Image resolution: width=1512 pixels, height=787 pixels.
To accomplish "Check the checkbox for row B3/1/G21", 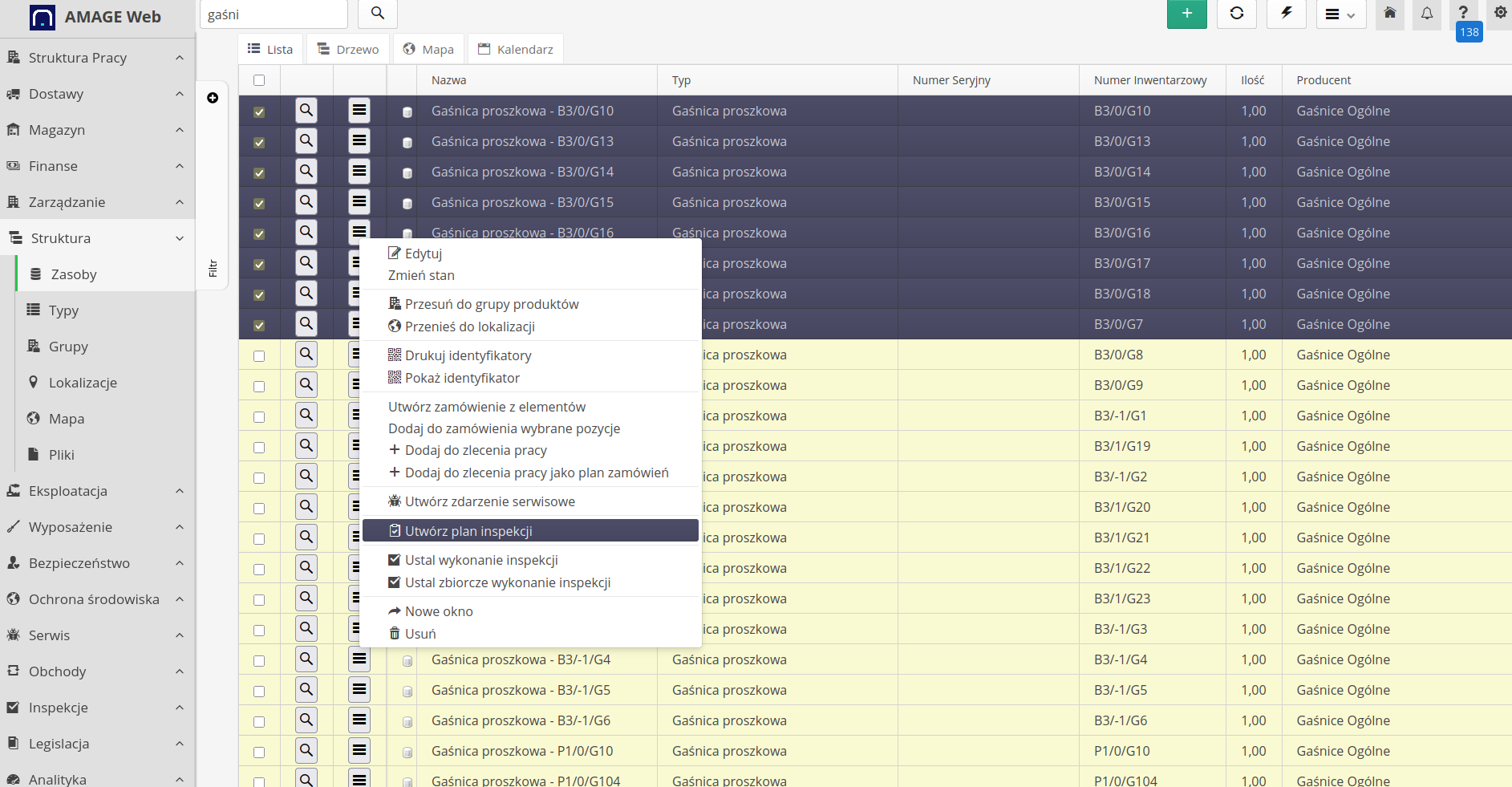I will [259, 539].
